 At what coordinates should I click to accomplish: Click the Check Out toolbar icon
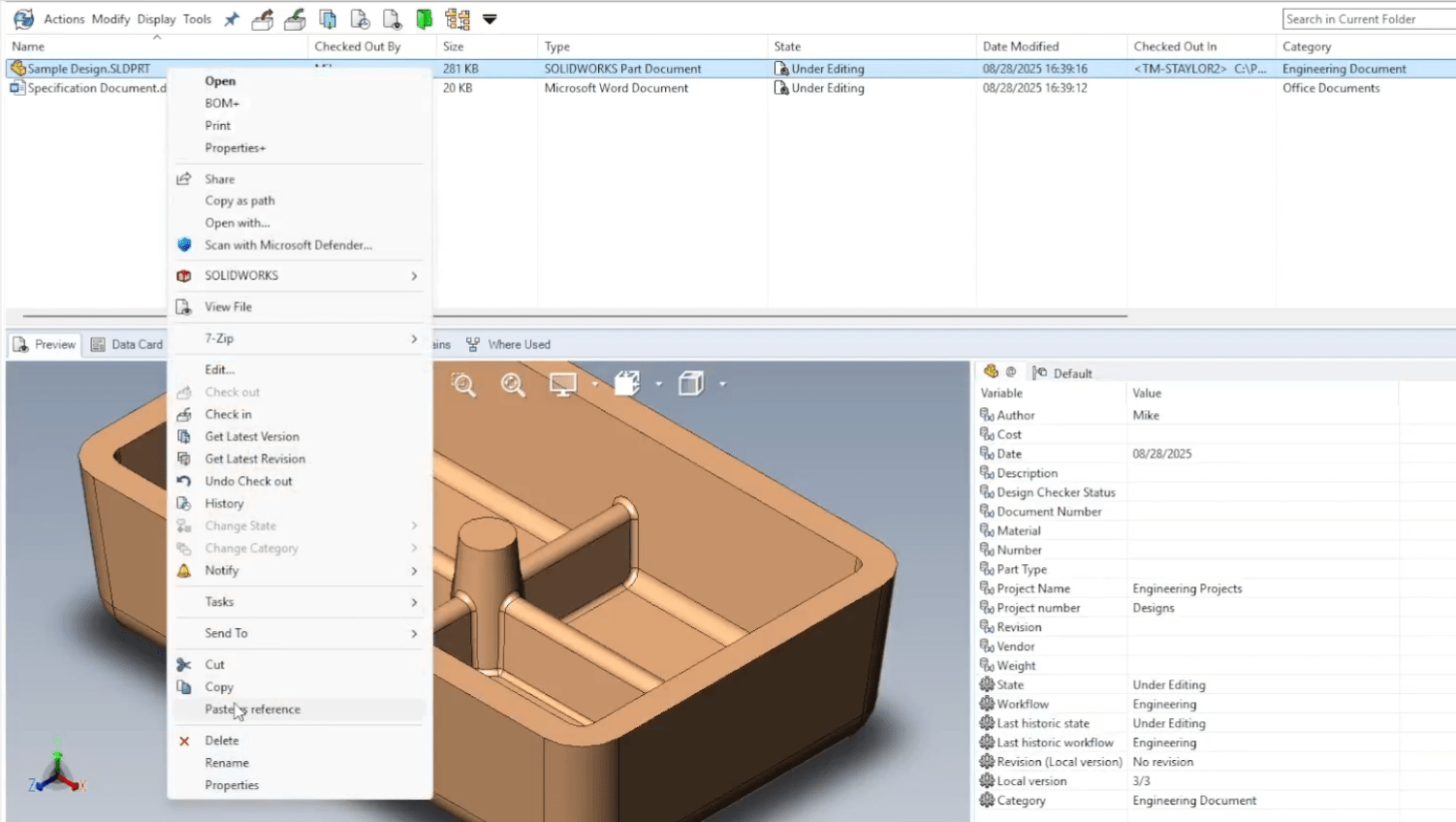(263, 18)
